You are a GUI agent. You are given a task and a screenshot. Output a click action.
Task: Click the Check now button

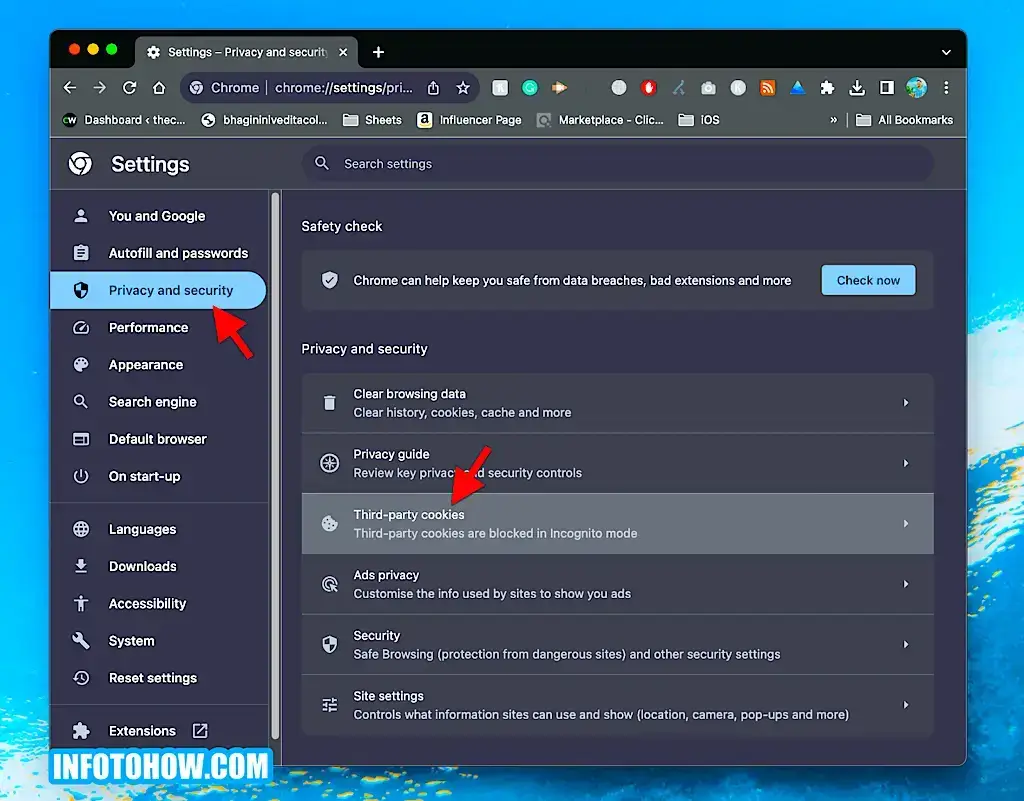[x=868, y=280]
